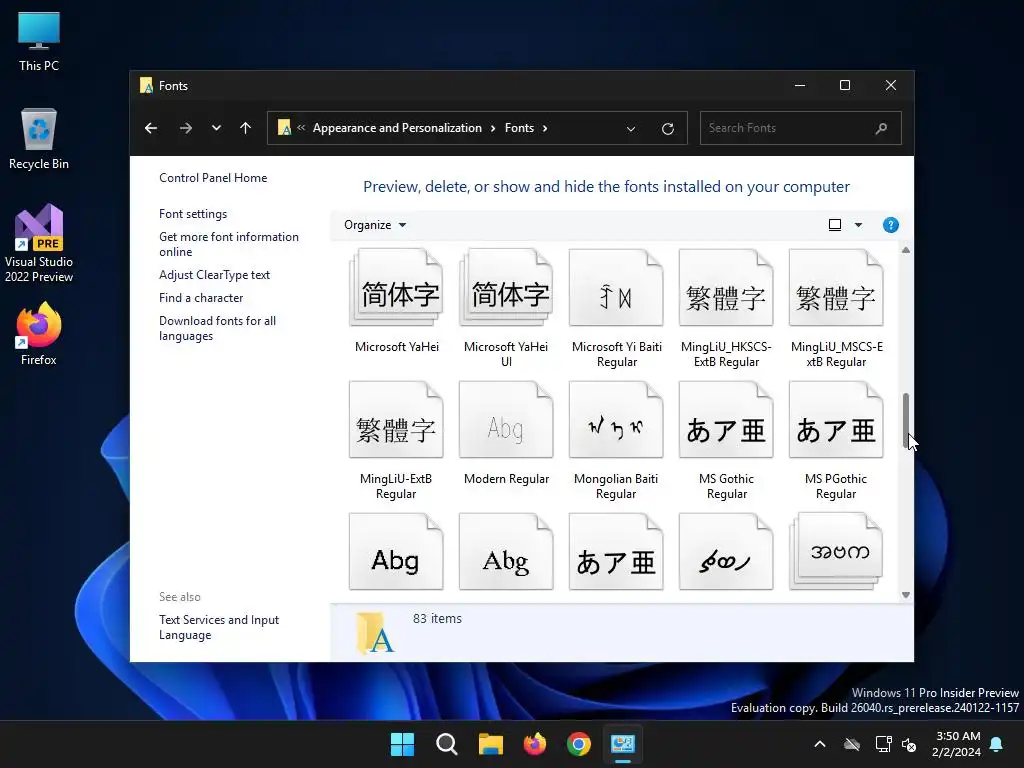1024x768 pixels.
Task: Click the muted volume tray icon
Action: pyautogui.click(x=909, y=744)
